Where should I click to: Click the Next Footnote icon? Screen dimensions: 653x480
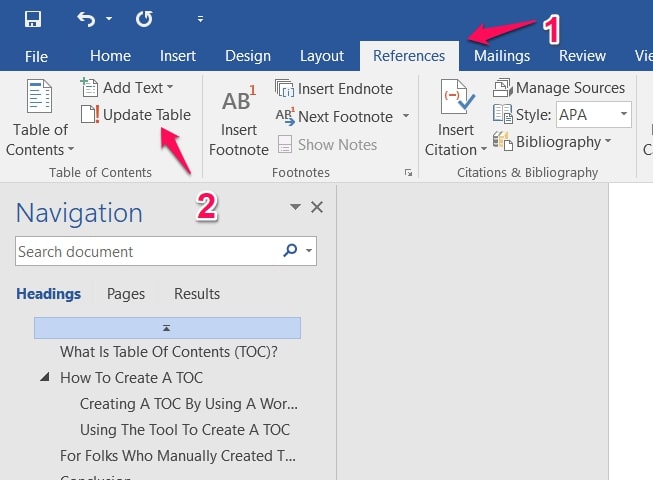(285, 116)
